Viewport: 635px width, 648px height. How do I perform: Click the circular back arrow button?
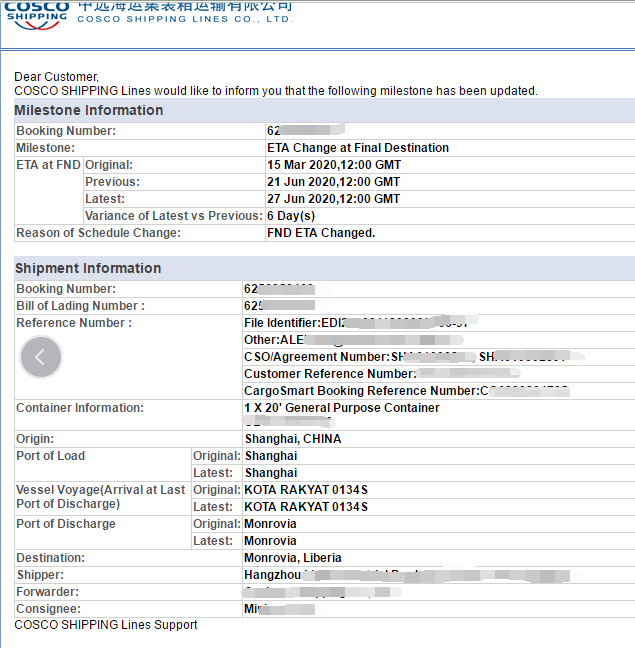pos(41,357)
